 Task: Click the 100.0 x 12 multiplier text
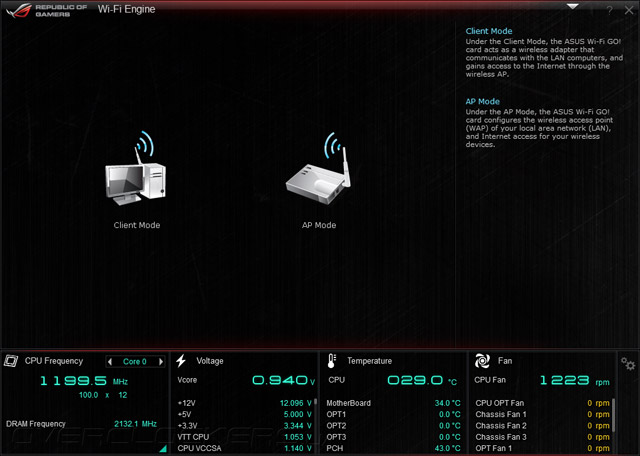[x=103, y=395]
